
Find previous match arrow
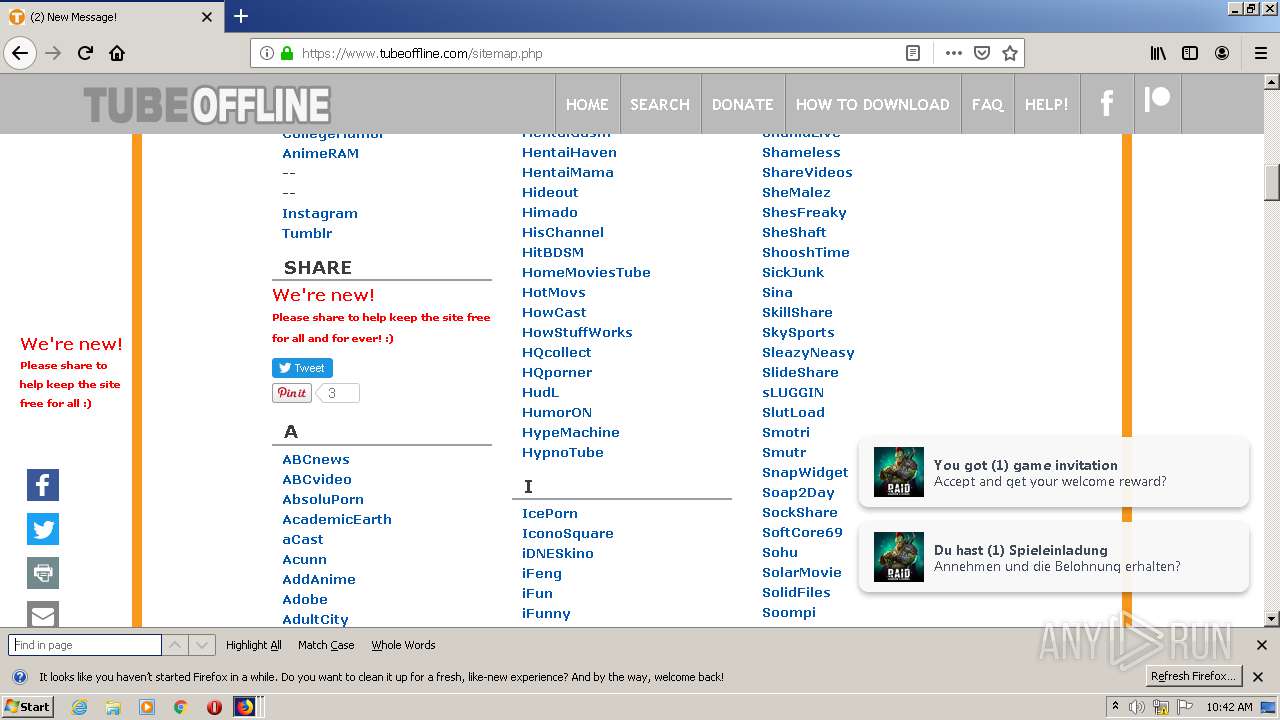point(175,645)
